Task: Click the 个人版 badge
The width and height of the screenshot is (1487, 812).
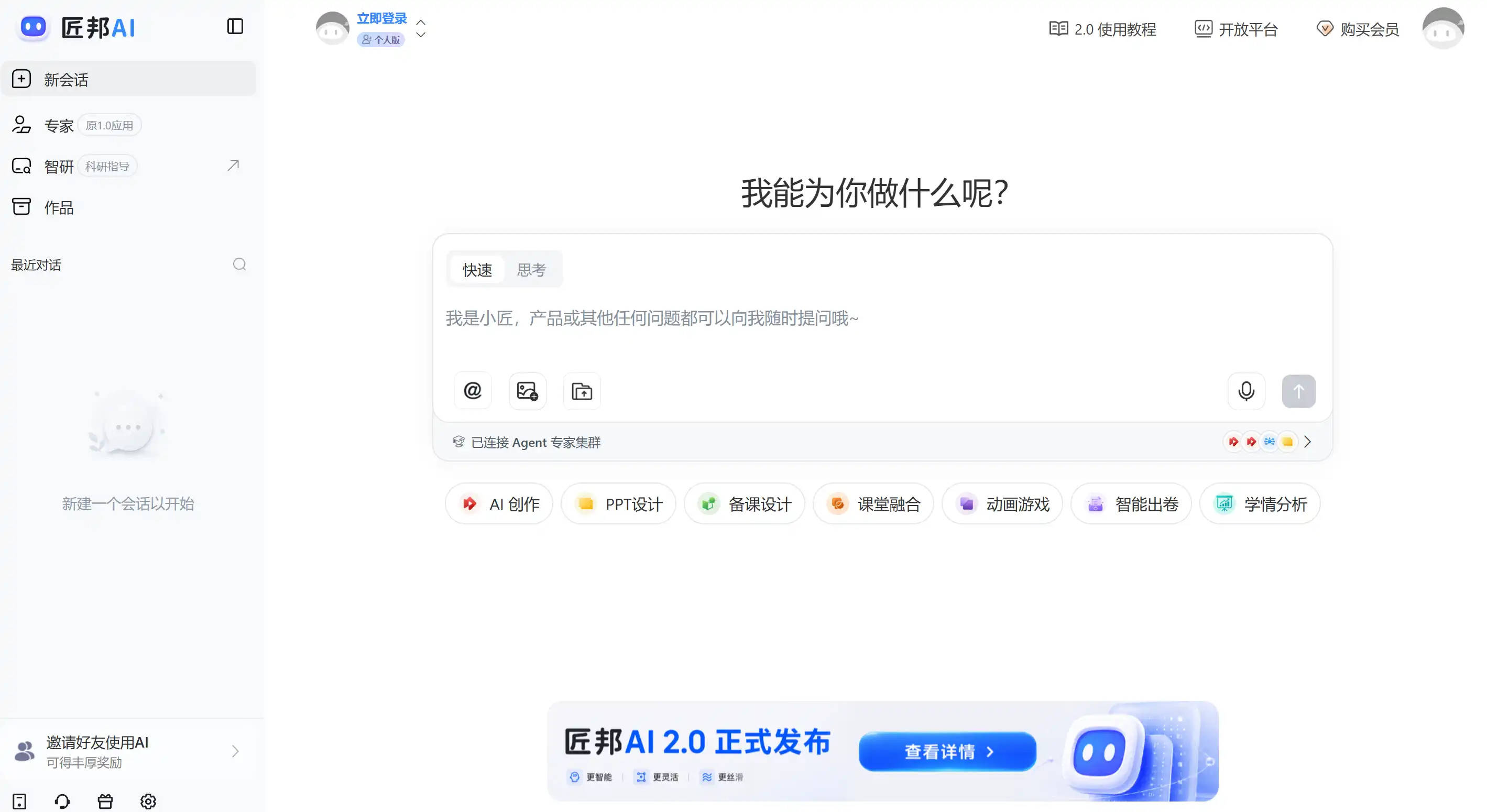Action: click(x=381, y=40)
